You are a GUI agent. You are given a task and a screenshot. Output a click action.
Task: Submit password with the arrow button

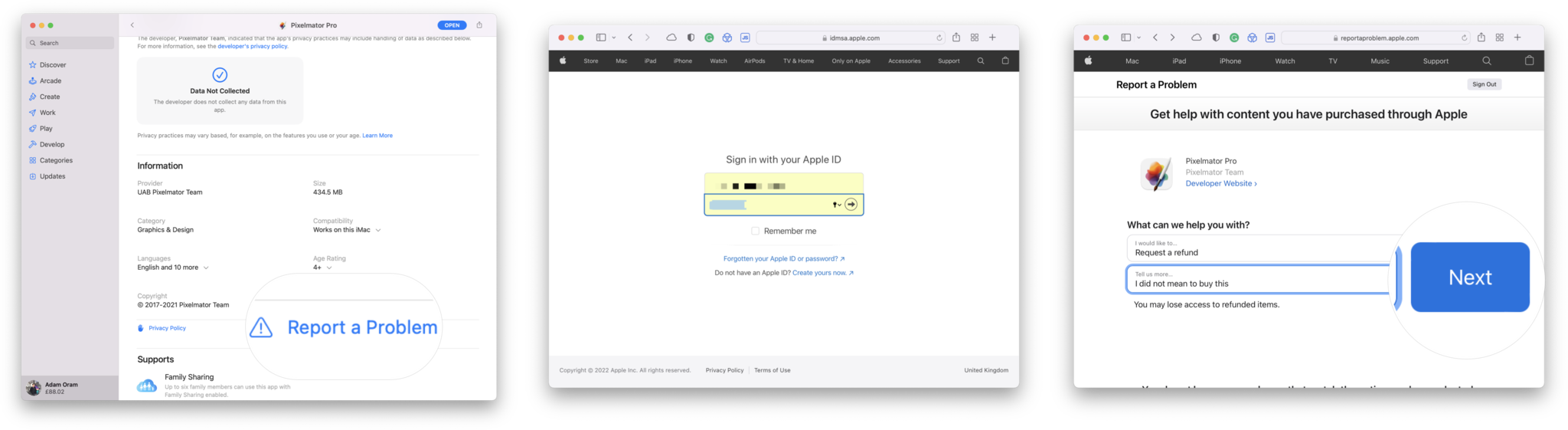[x=851, y=205]
